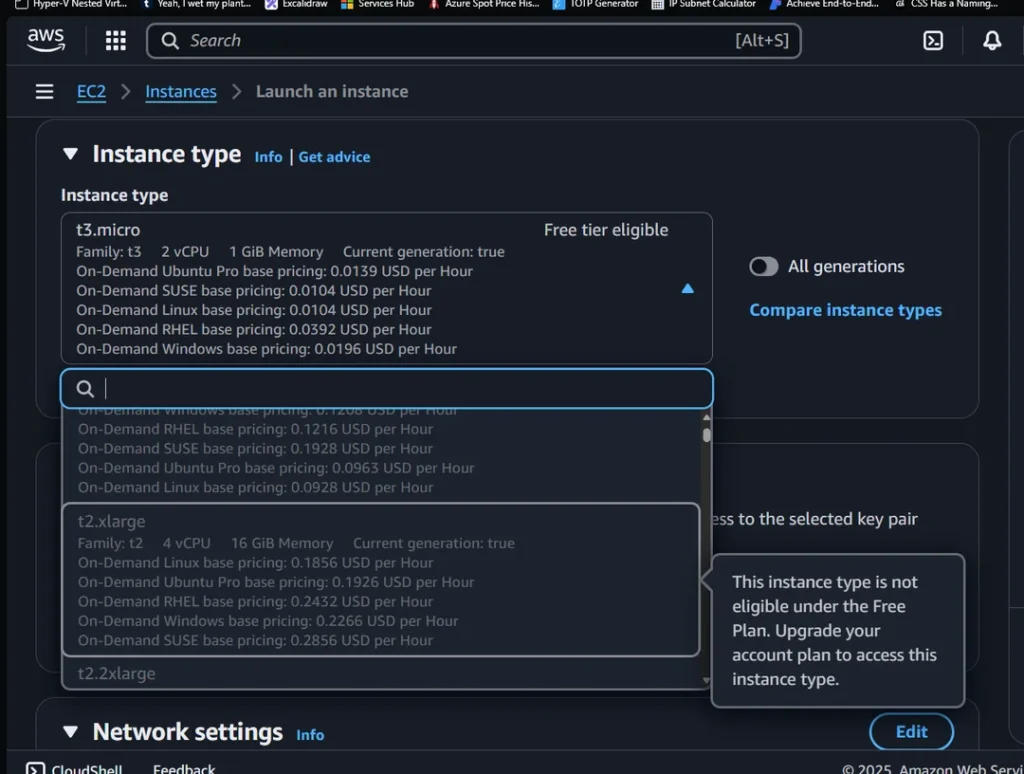Open notifications bell
The image size is (1024, 774).
pos(992,40)
